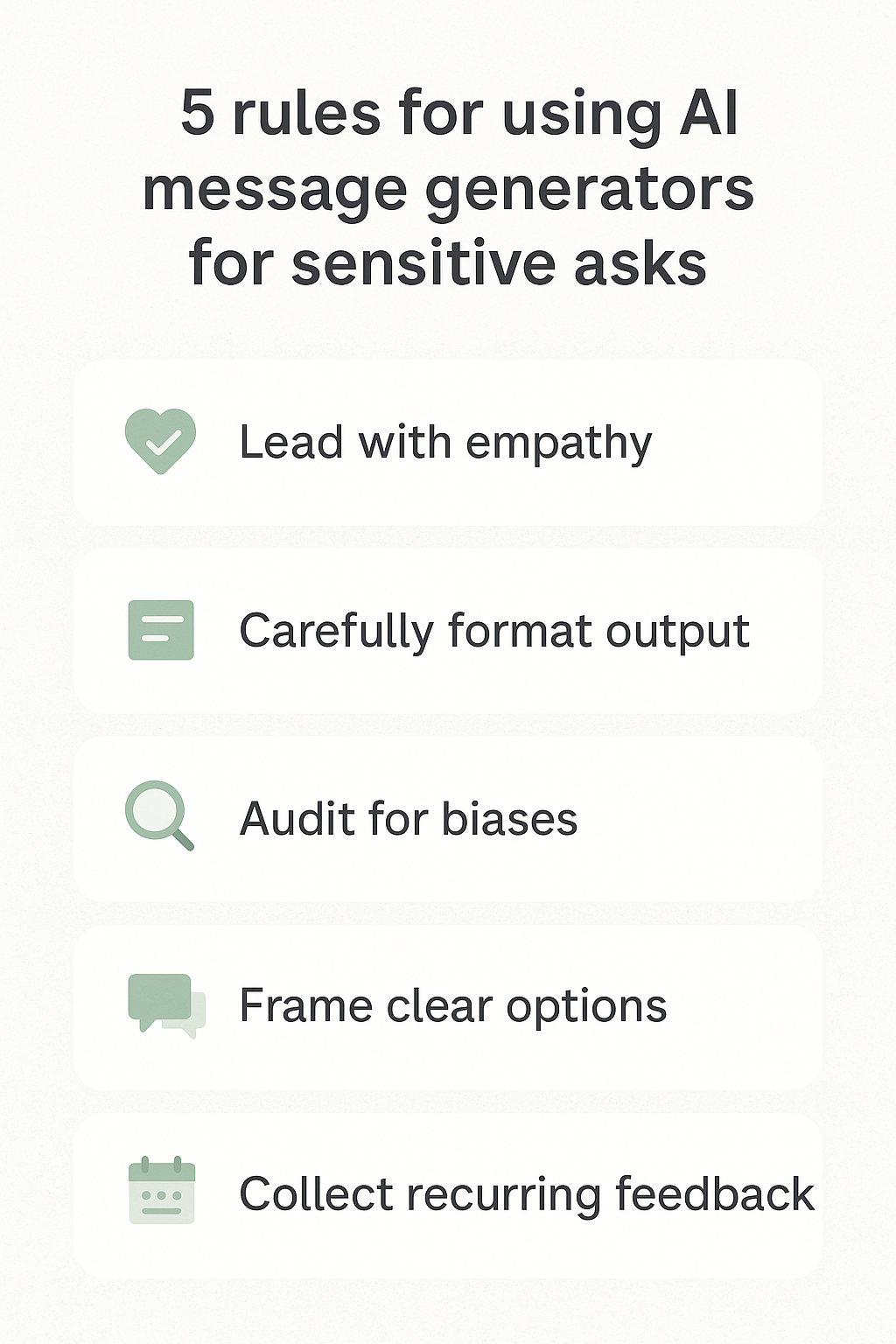Viewport: 896px width, 1344px height.
Task: Click the checkmark inside the heart
Action: [x=163, y=443]
